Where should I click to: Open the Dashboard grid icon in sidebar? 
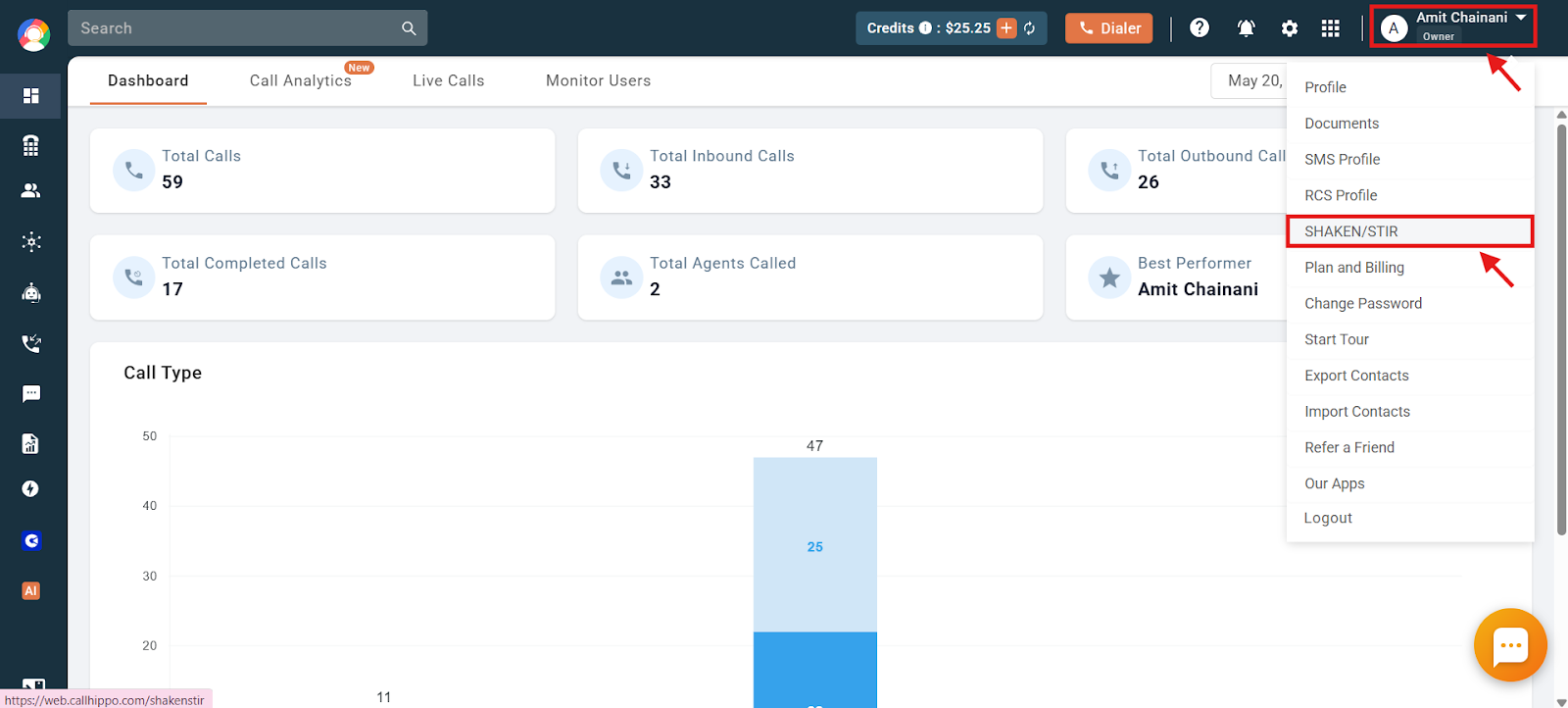pyautogui.click(x=31, y=96)
